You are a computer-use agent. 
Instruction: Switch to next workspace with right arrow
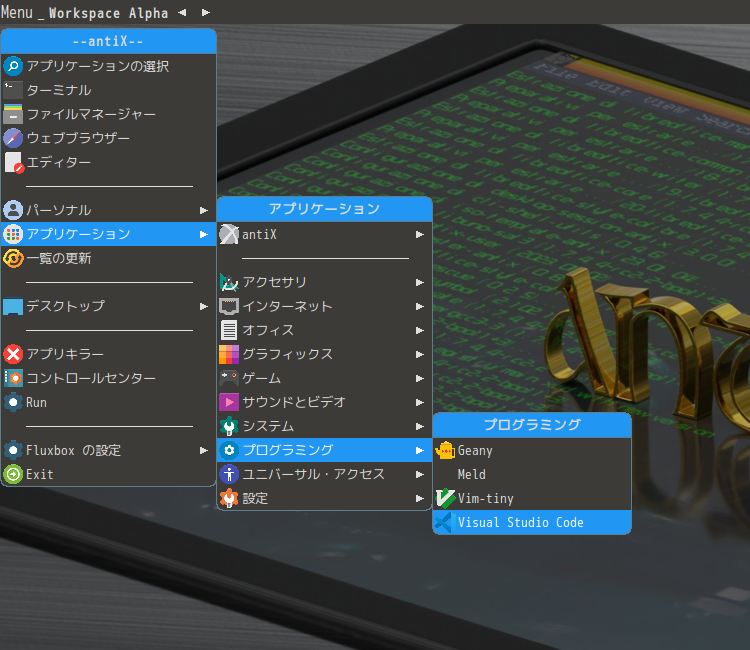(x=206, y=12)
